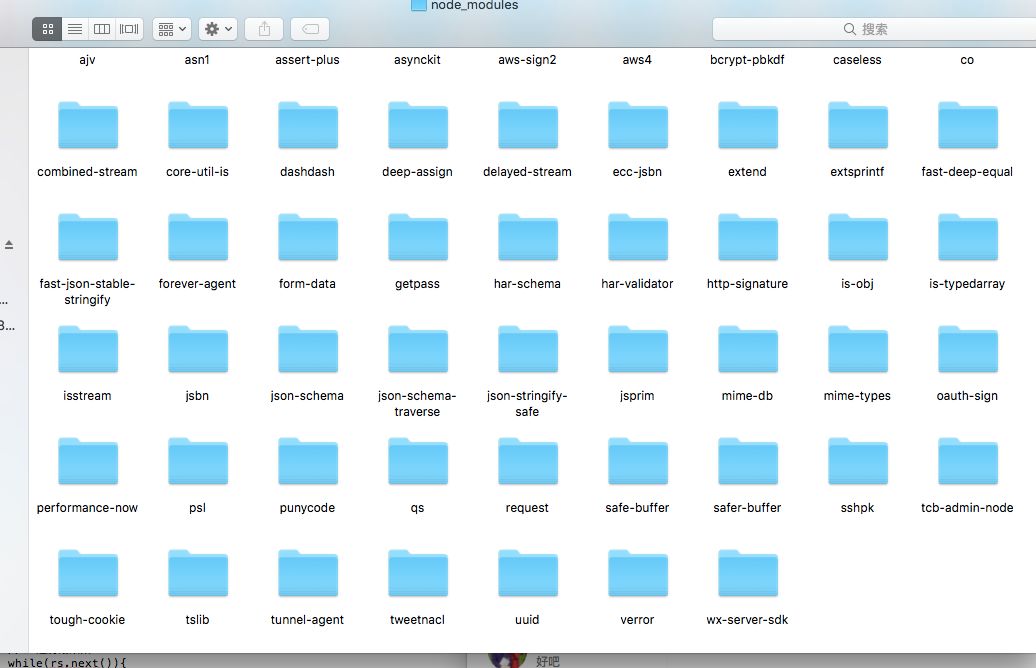Select the mime-types folder
This screenshot has height=668, width=1036.
click(x=858, y=349)
